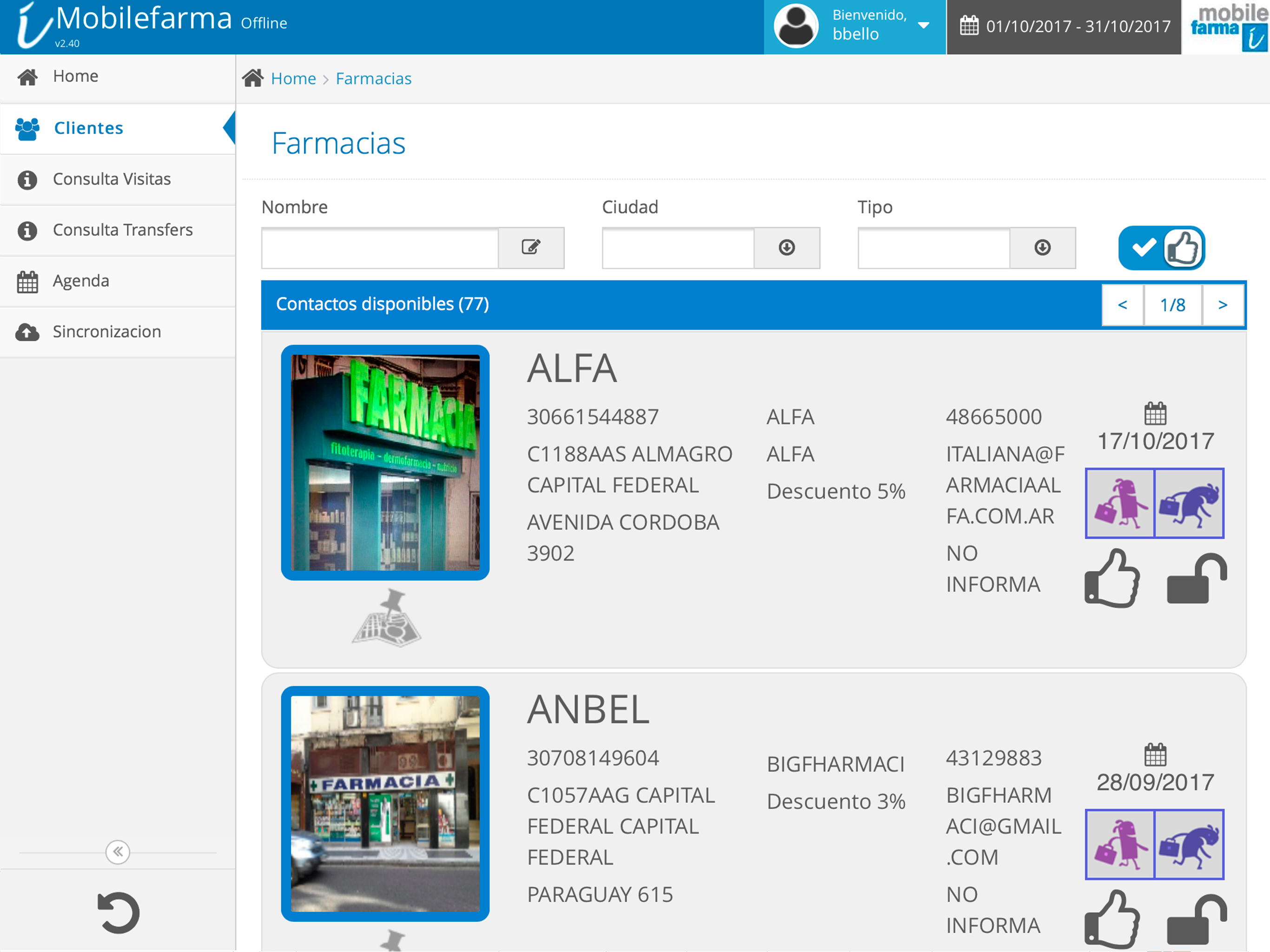Follow the Home breadcrumb link
The height and width of the screenshot is (952, 1270).
pyautogui.click(x=293, y=78)
